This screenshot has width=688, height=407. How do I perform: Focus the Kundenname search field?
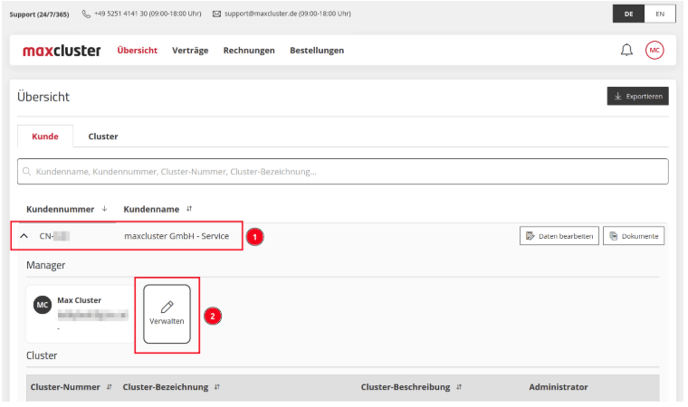click(343, 171)
